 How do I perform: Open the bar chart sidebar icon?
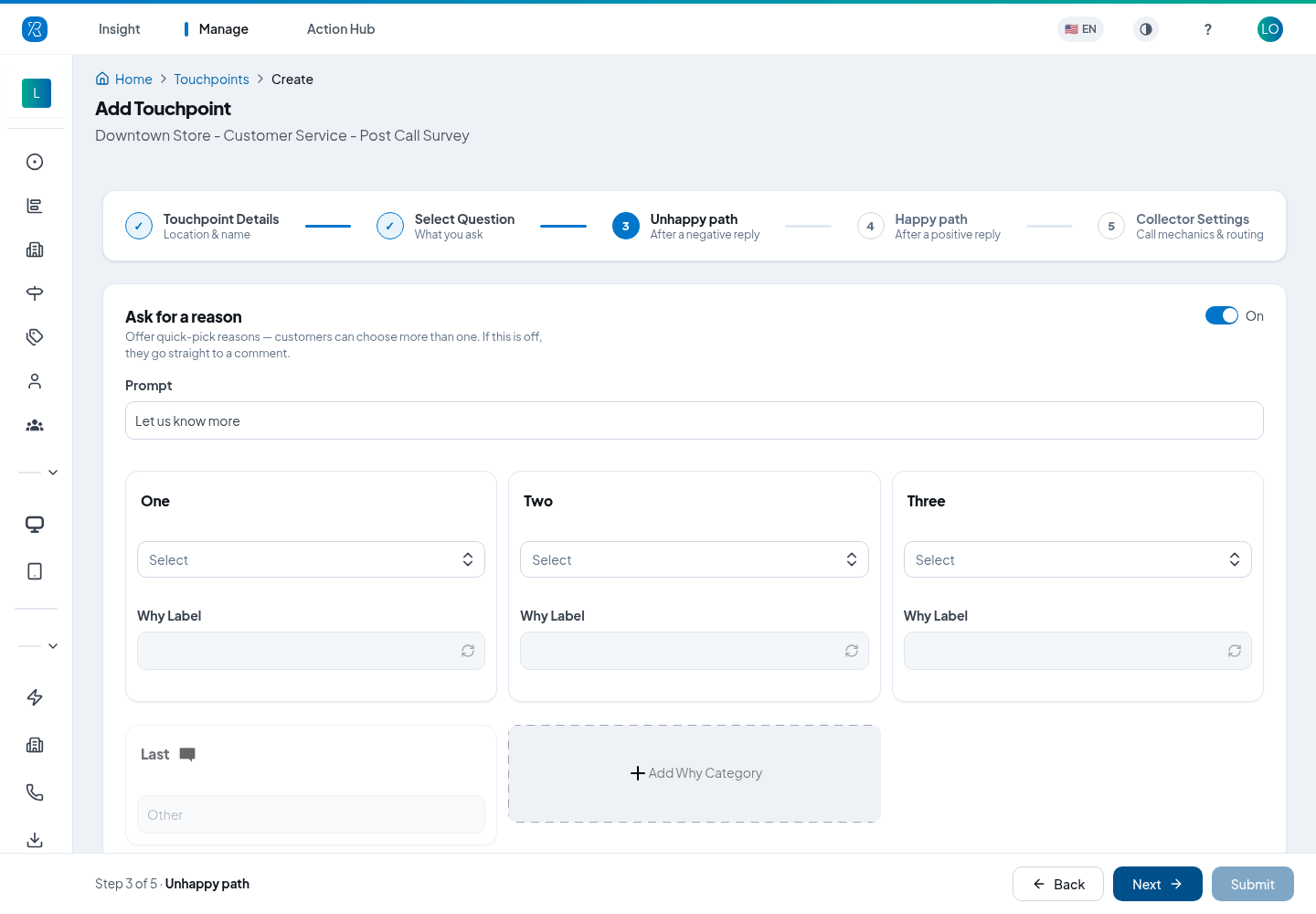35,206
